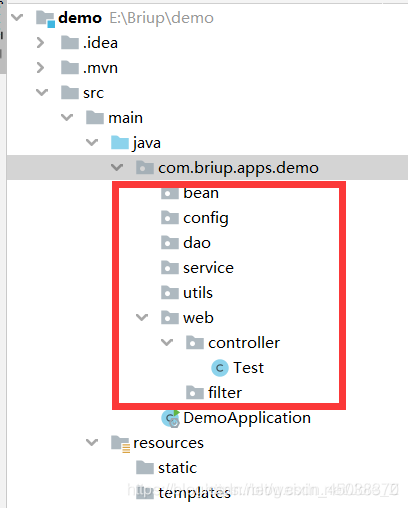Click the web package icon
The height and width of the screenshot is (508, 408).
[x=170, y=317]
